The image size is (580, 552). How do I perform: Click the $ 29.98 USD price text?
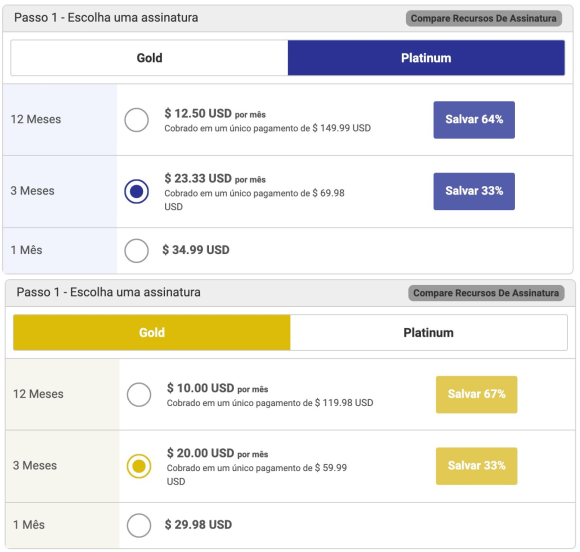click(x=199, y=525)
